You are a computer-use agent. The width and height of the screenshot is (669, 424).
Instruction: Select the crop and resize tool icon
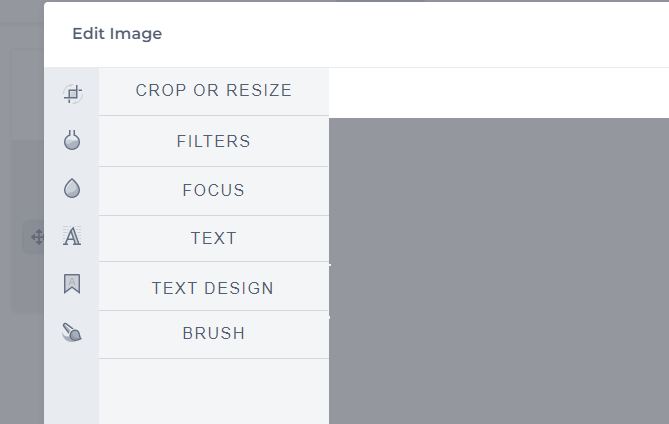pyautogui.click(x=73, y=93)
